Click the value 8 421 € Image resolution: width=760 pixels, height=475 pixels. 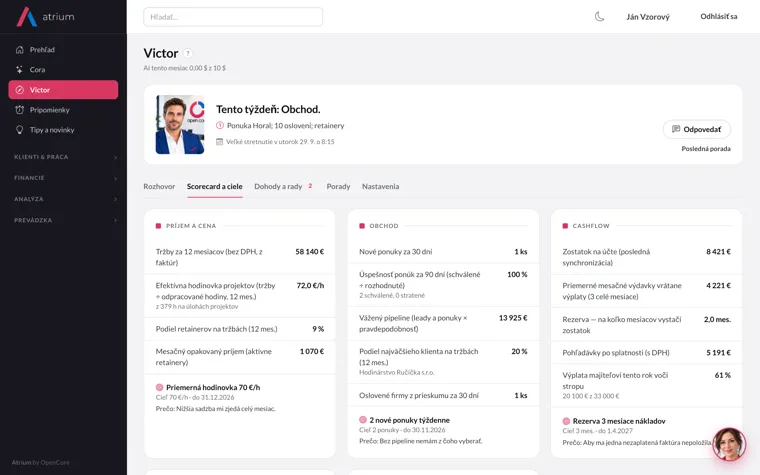point(718,252)
